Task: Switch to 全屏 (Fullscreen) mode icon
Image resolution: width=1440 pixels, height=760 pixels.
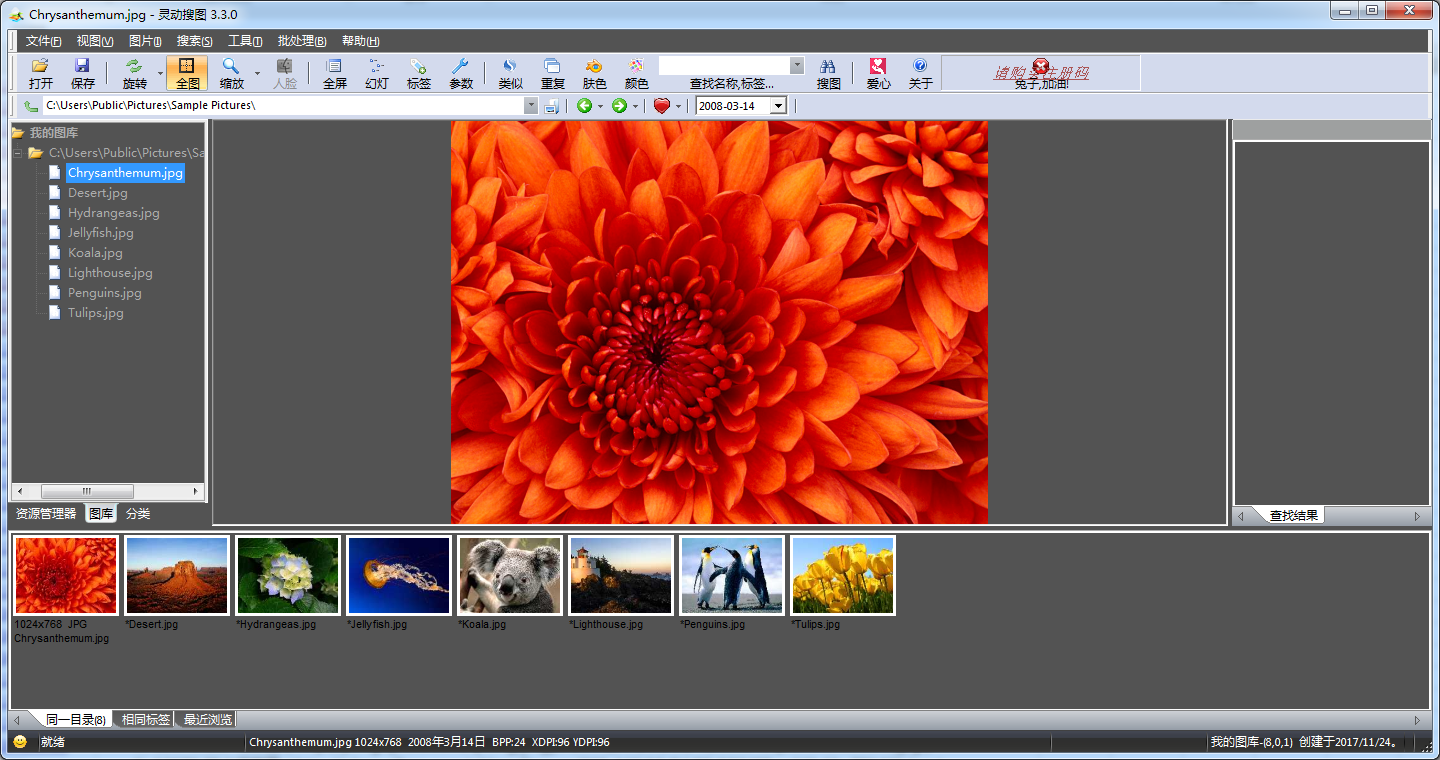Action: [335, 73]
